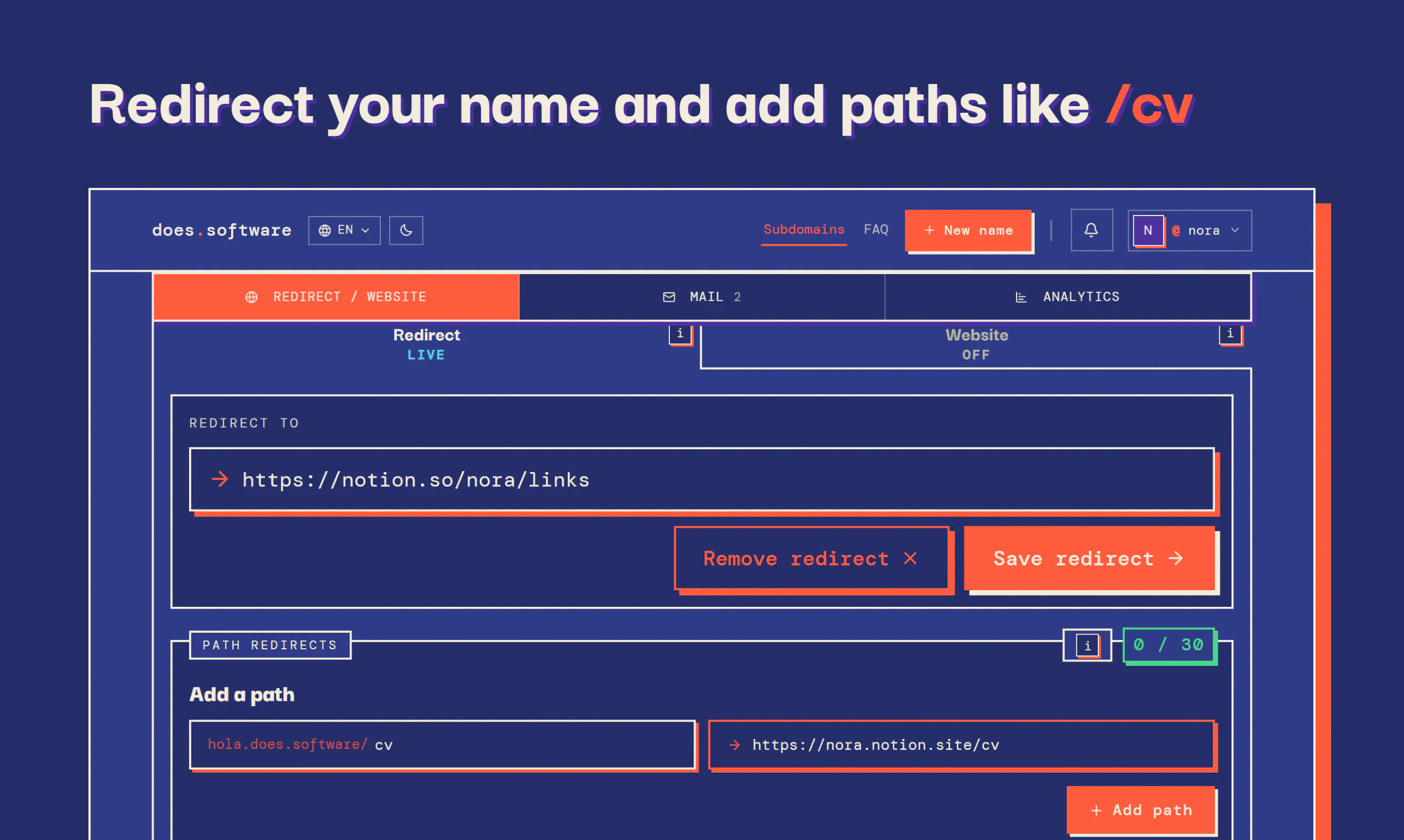Click the PATH REDIRECTS label

pos(270,645)
